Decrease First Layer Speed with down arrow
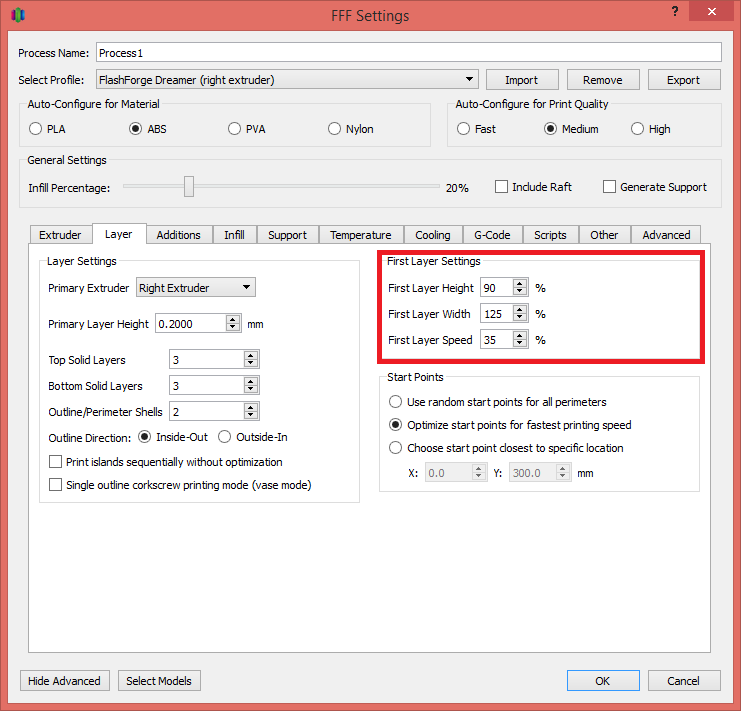 click(x=520, y=343)
